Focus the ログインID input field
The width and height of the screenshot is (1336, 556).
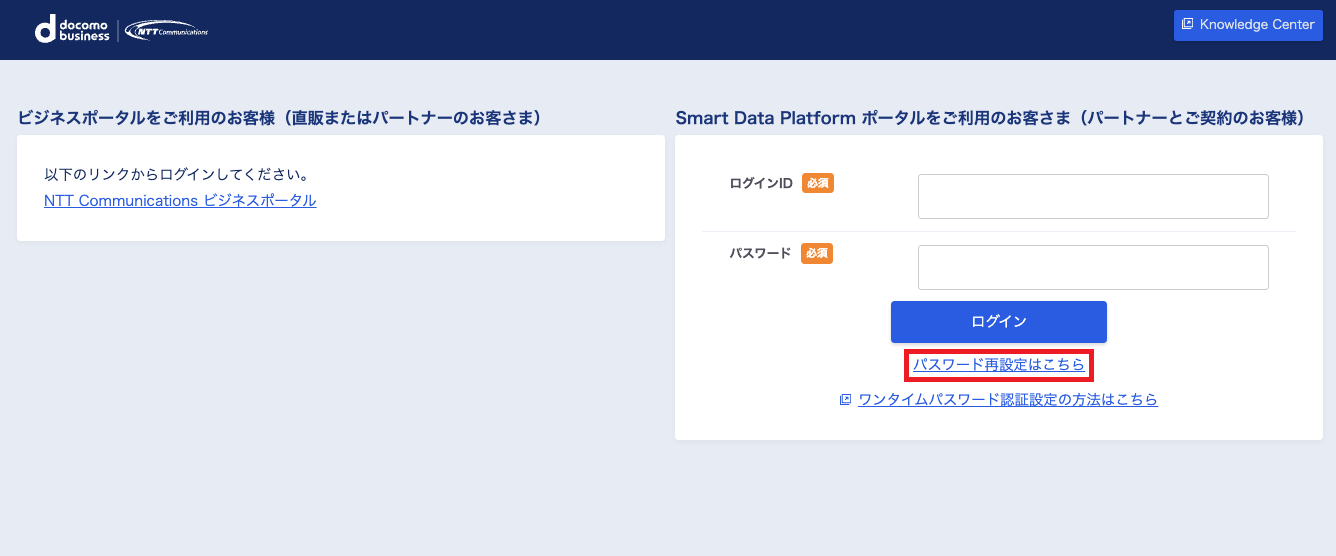[x=1093, y=196]
